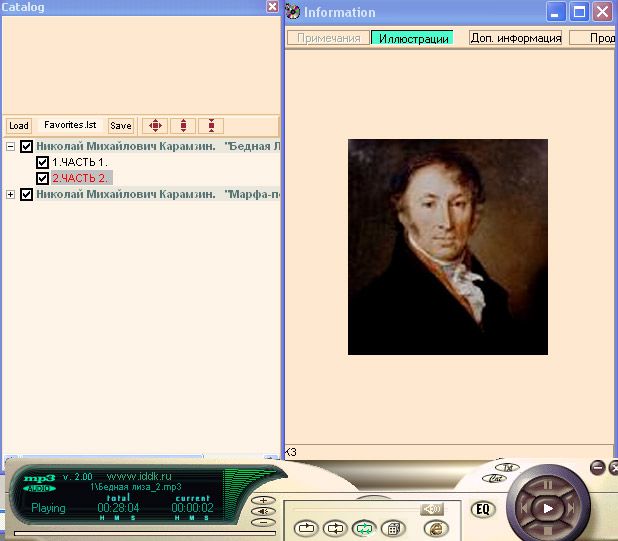
Task: Click the green repeat-all mode icon
Action: 365,528
